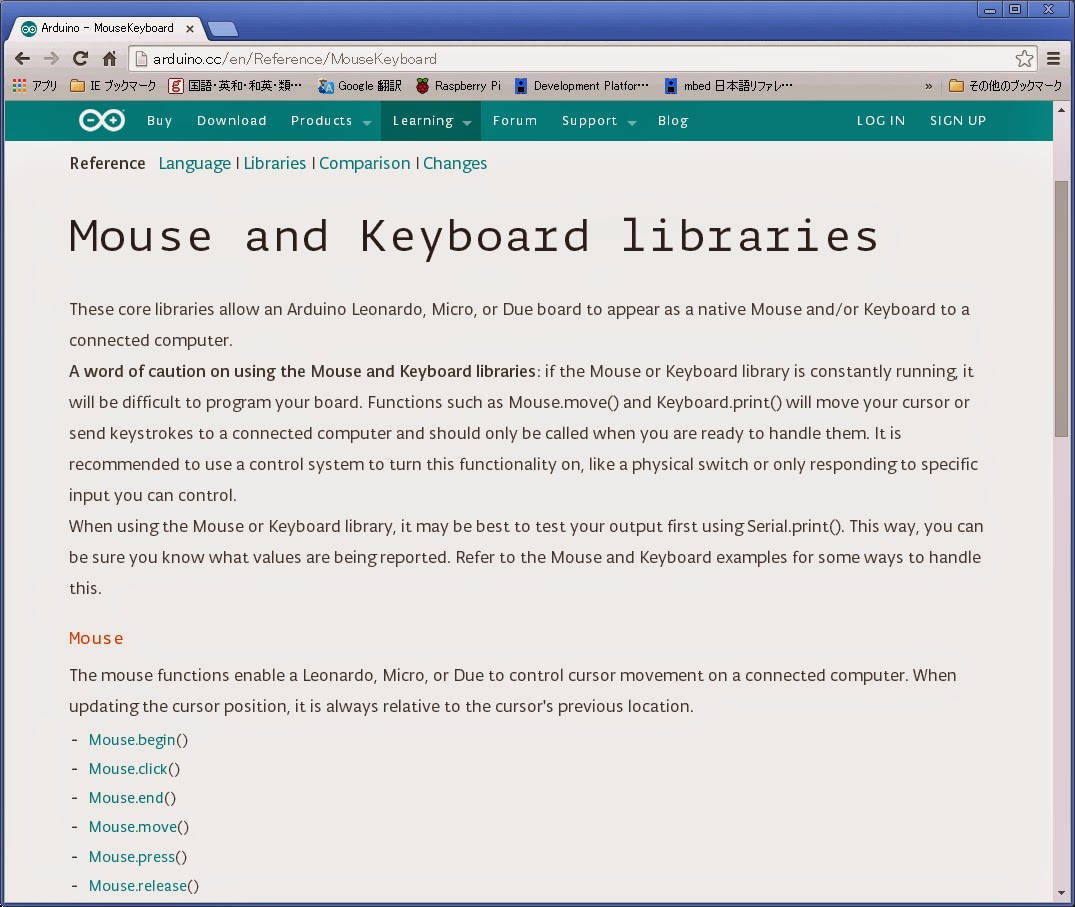
Task: Click the vertical scrollbar thumb
Action: [x=1061, y=309]
